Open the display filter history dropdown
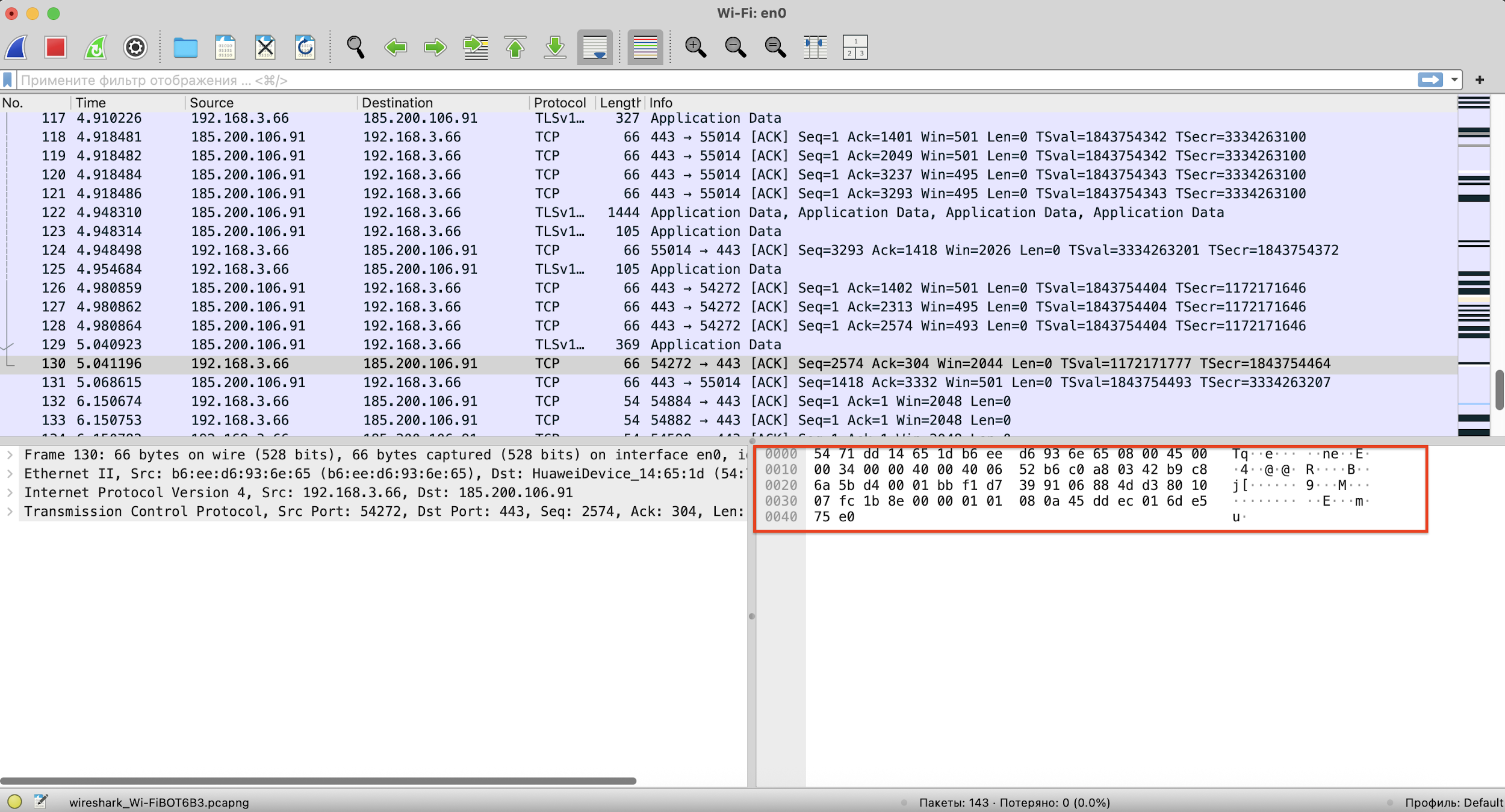This screenshot has width=1505, height=812. pos(1454,80)
